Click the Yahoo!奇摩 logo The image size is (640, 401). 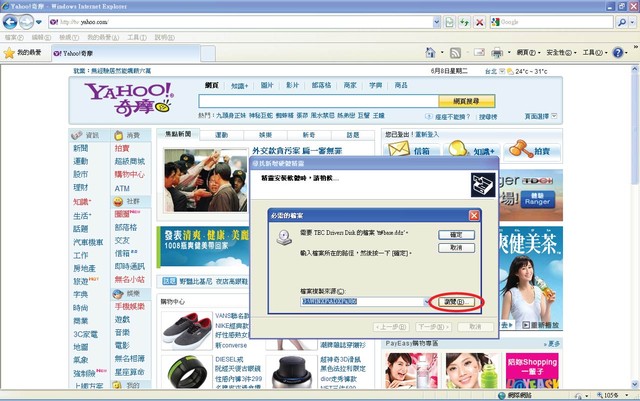(129, 99)
